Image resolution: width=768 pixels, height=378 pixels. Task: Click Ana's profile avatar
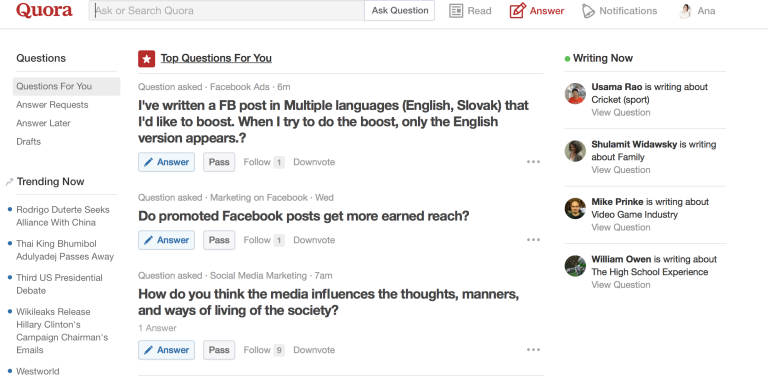click(x=685, y=11)
